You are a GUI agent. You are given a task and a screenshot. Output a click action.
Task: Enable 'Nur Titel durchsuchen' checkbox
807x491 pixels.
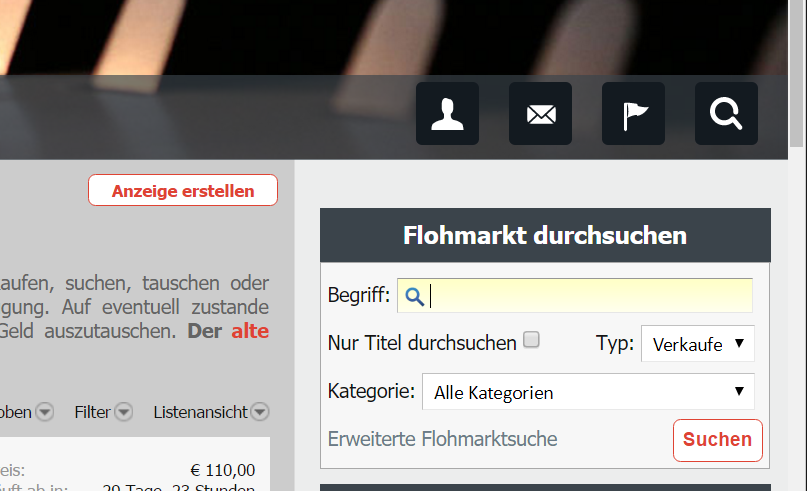tap(532, 340)
